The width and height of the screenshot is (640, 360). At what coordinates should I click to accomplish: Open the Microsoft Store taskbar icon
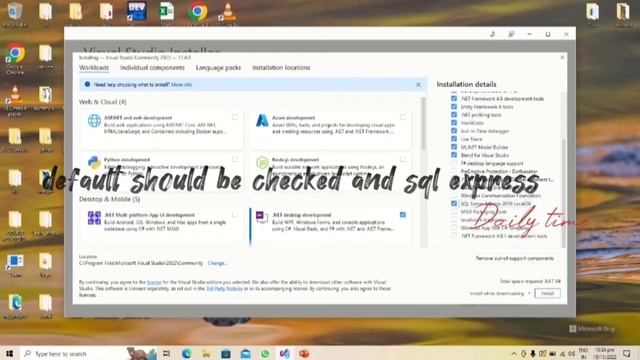[x=226, y=353]
